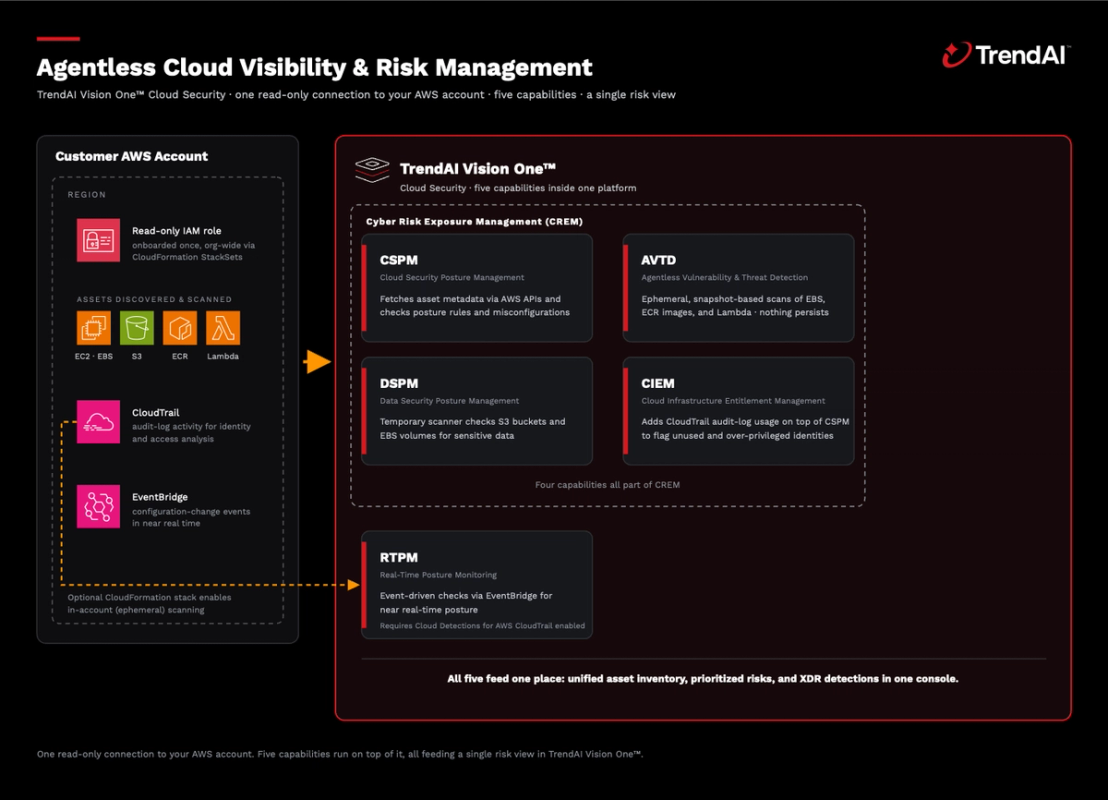Screen dimensions: 1108x800
Task: Open the AVTD capability card
Action: pyautogui.click(x=738, y=288)
